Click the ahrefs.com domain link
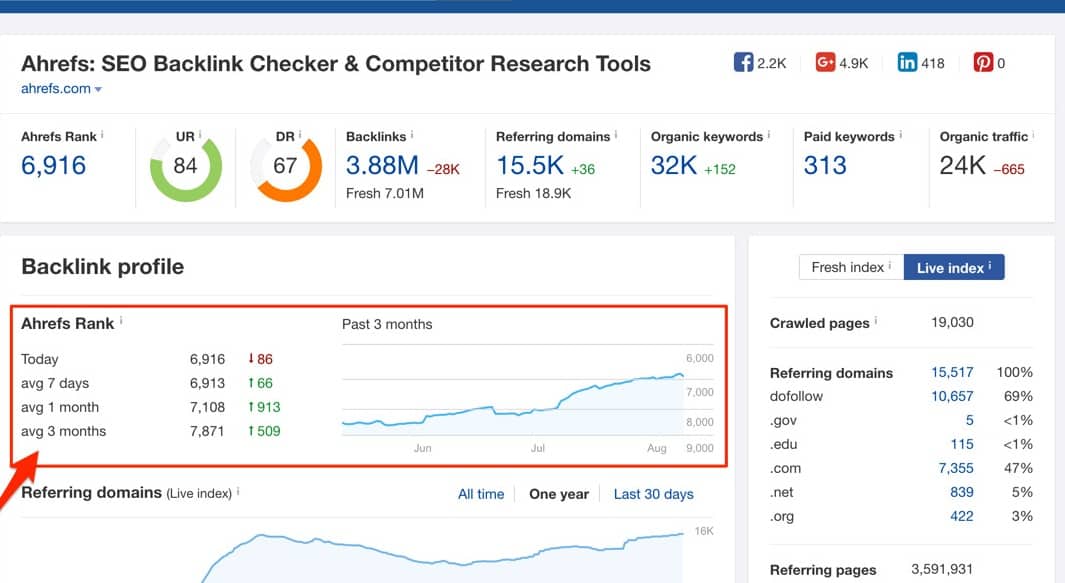The height and width of the screenshot is (583, 1065). click(56, 88)
